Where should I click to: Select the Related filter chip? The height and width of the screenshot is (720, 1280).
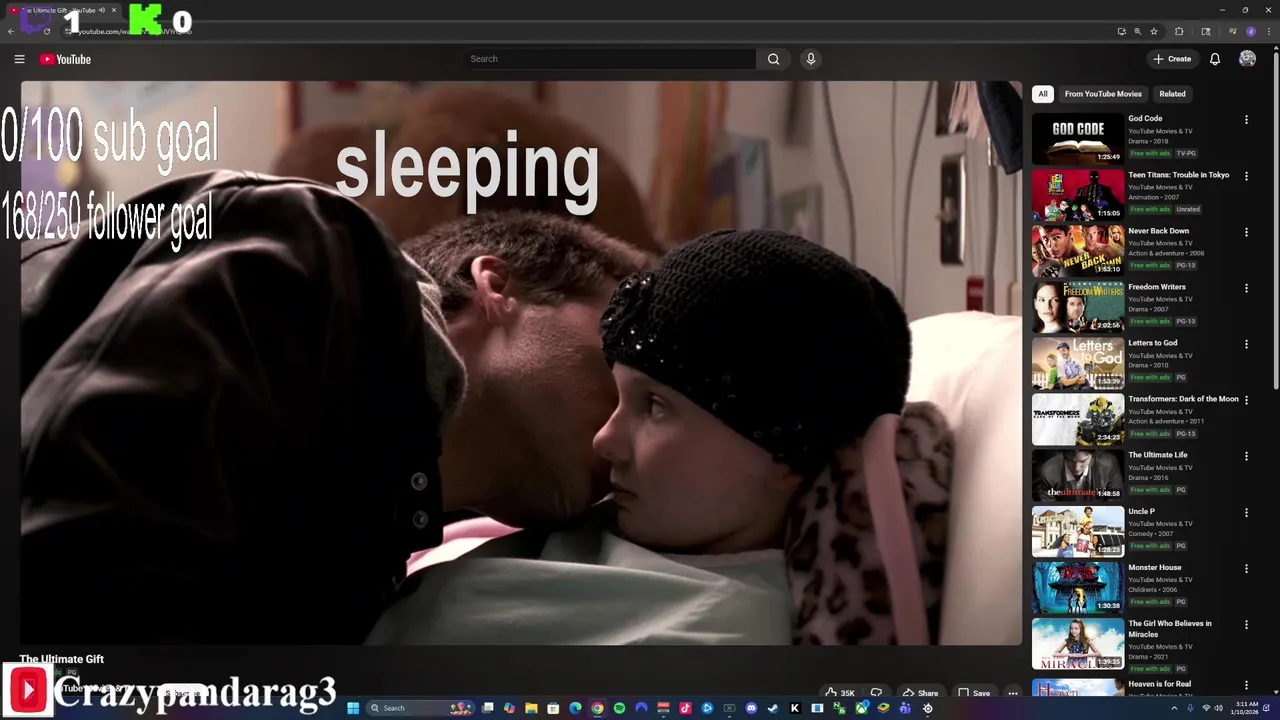[1172, 94]
